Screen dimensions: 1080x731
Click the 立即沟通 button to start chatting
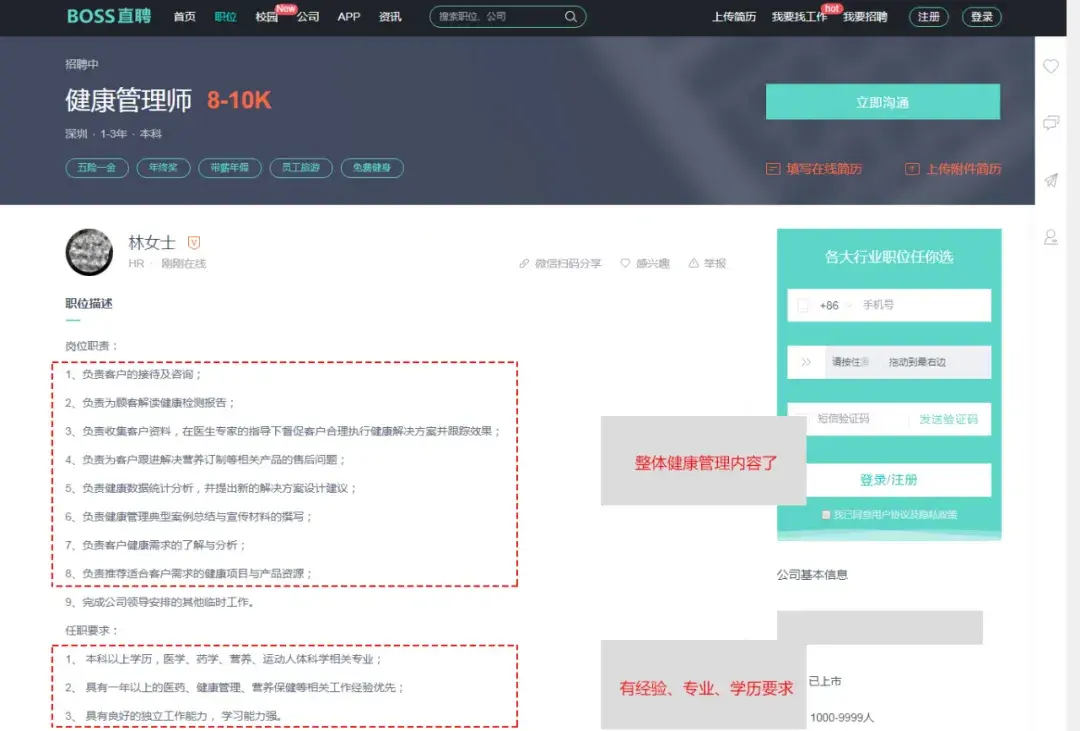[x=883, y=101]
